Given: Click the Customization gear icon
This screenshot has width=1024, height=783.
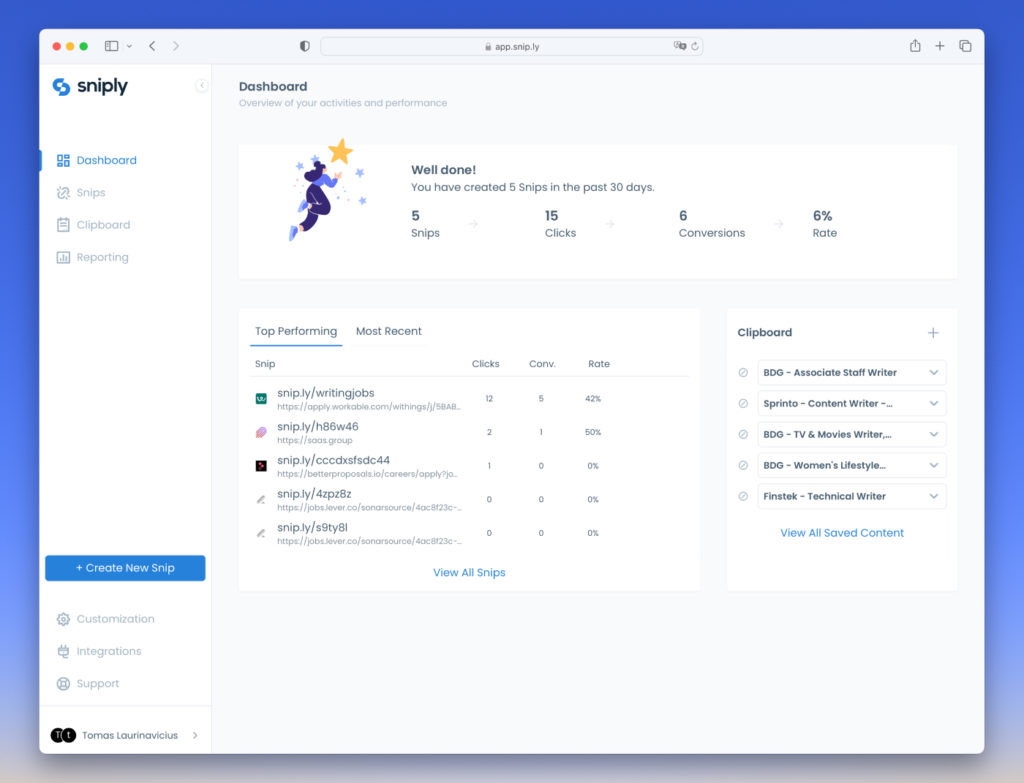Looking at the screenshot, I should tap(63, 619).
